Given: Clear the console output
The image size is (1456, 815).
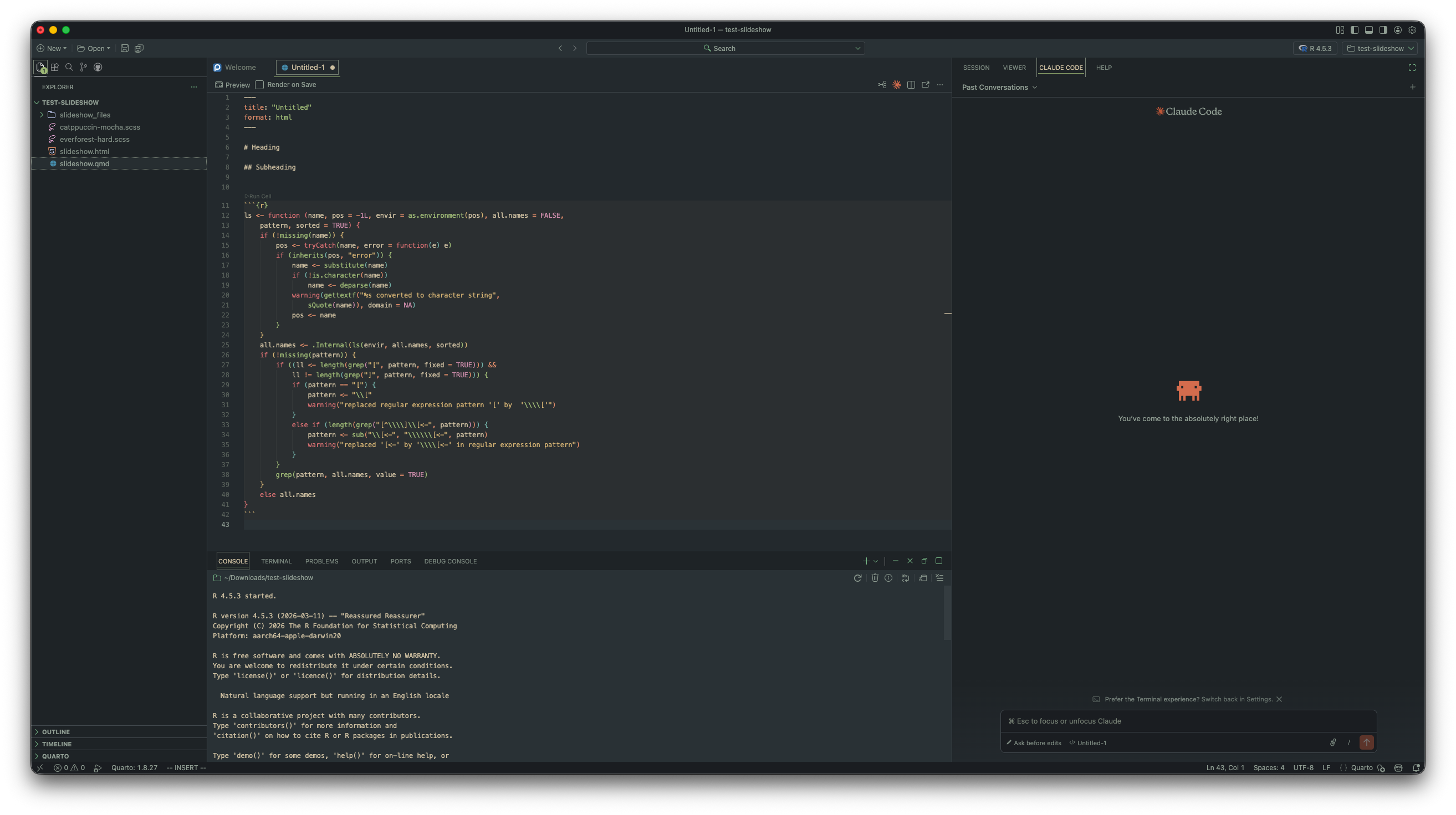Looking at the screenshot, I should click(x=939, y=578).
